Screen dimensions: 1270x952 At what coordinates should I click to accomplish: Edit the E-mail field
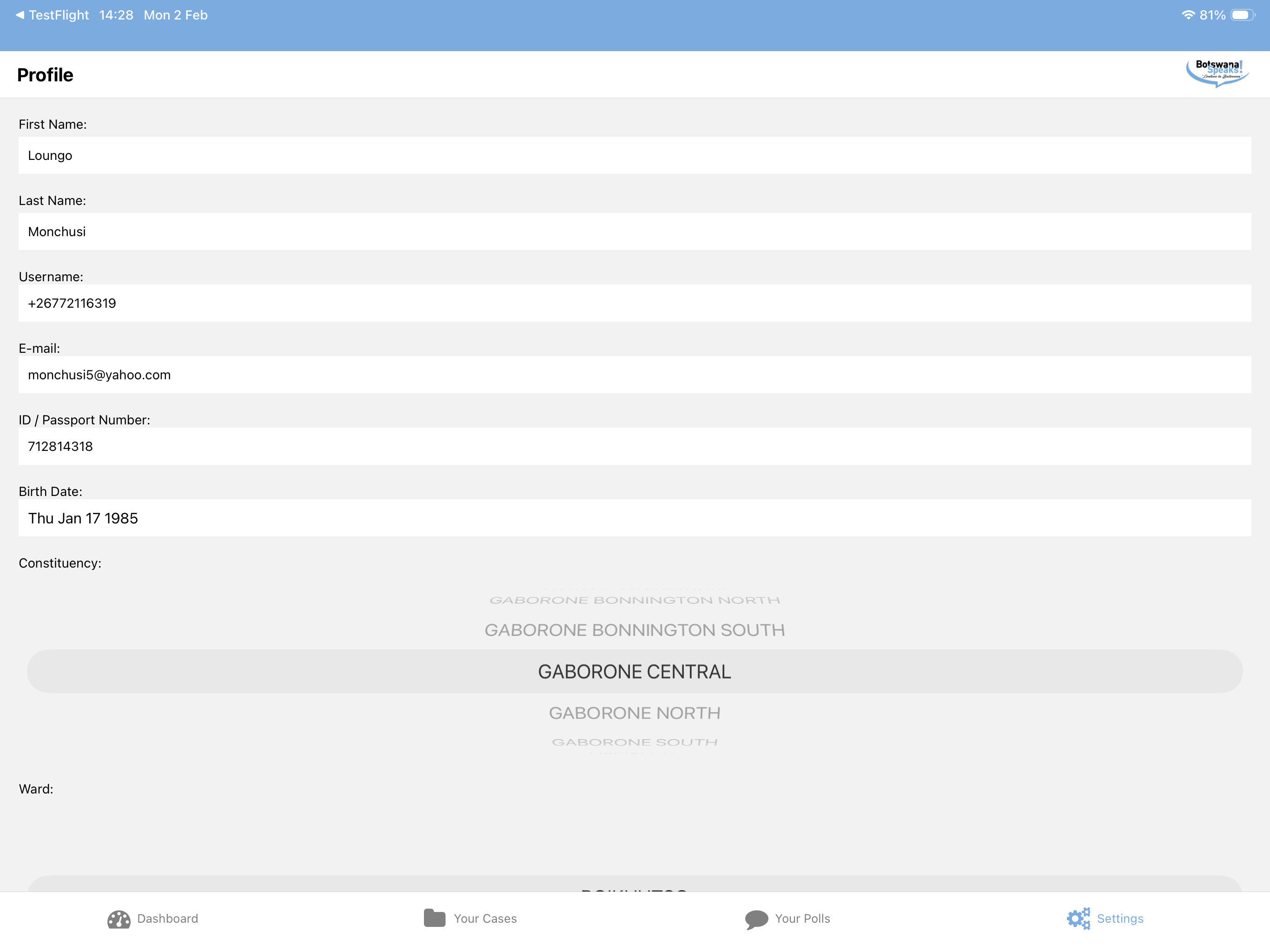(x=635, y=375)
